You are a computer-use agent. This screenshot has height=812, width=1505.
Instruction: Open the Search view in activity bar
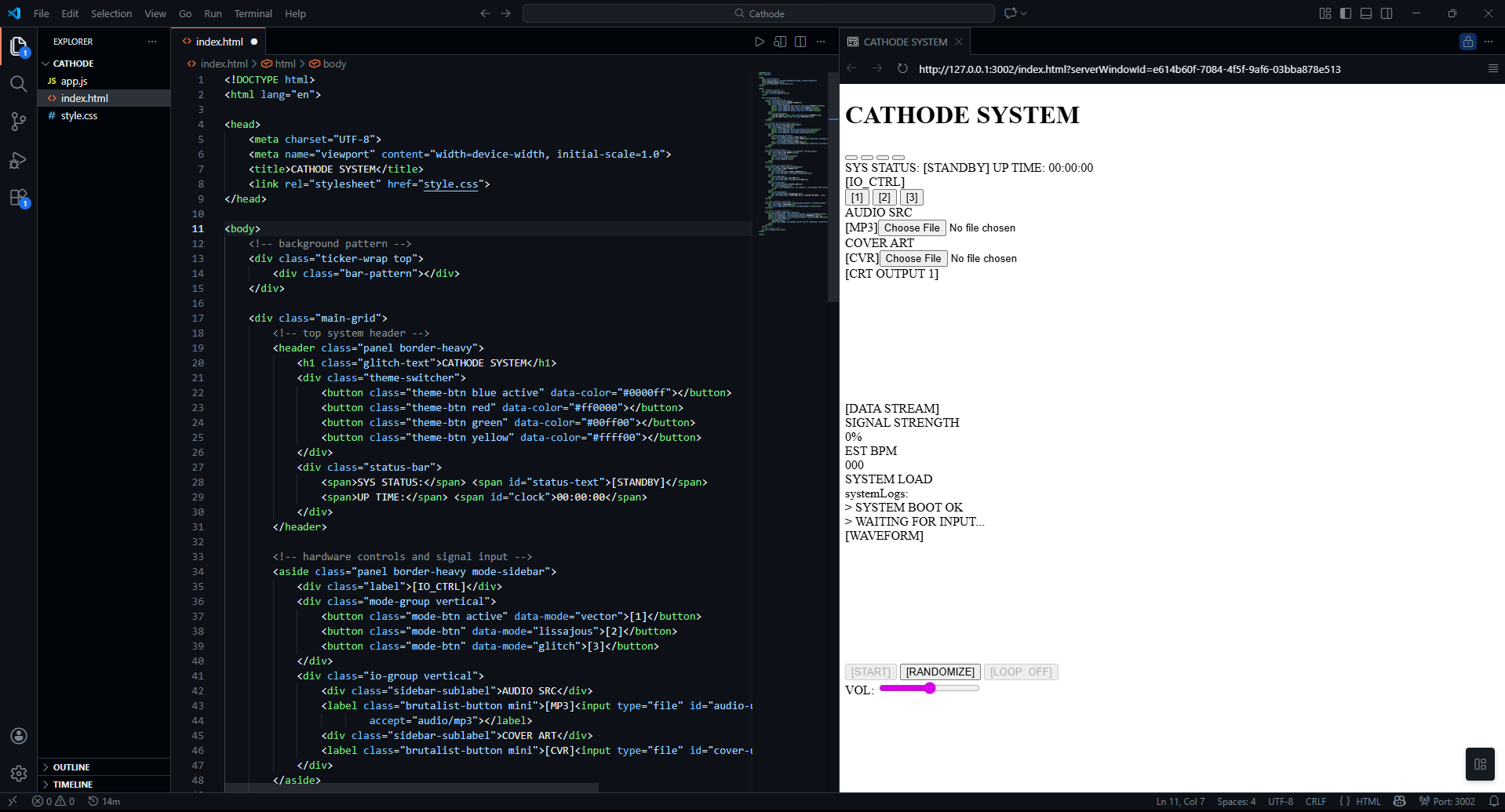(x=18, y=84)
